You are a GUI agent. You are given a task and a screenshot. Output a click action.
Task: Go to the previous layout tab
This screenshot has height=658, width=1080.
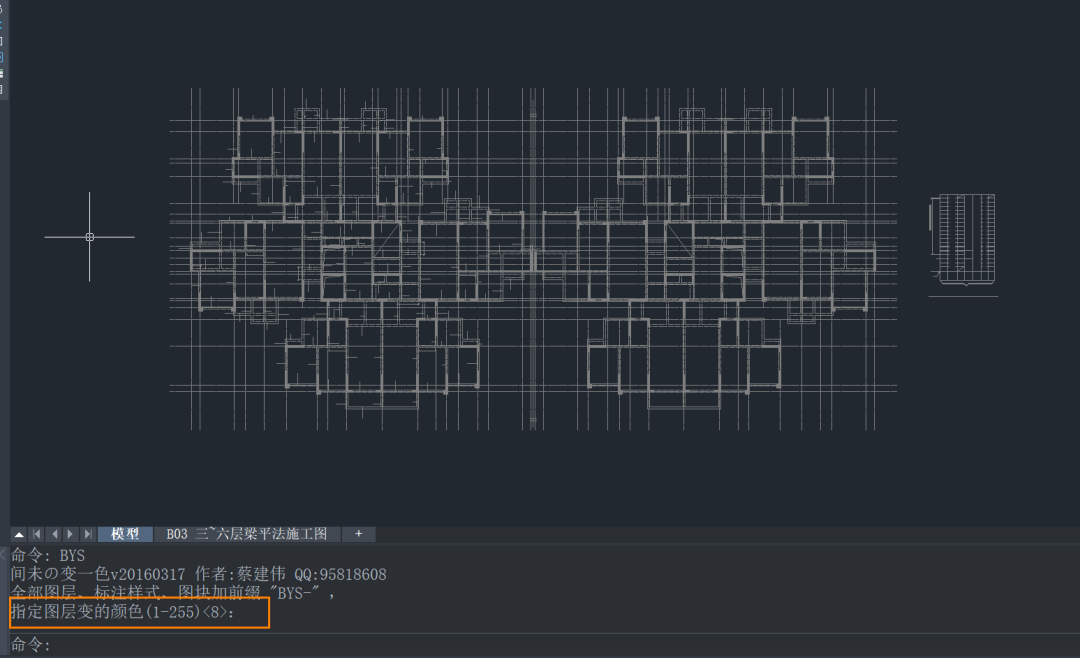[x=54, y=535]
